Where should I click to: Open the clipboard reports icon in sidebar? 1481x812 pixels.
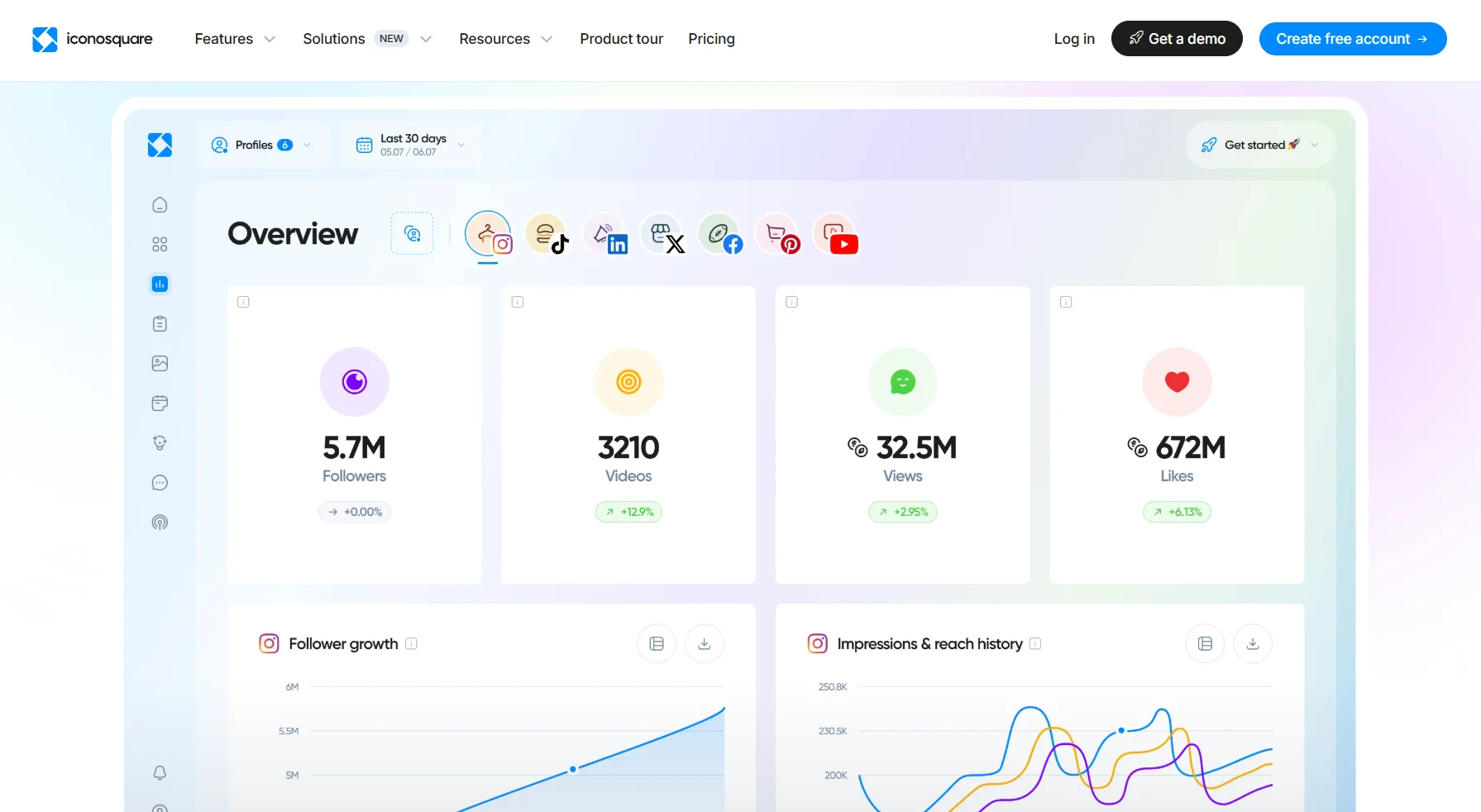(160, 324)
